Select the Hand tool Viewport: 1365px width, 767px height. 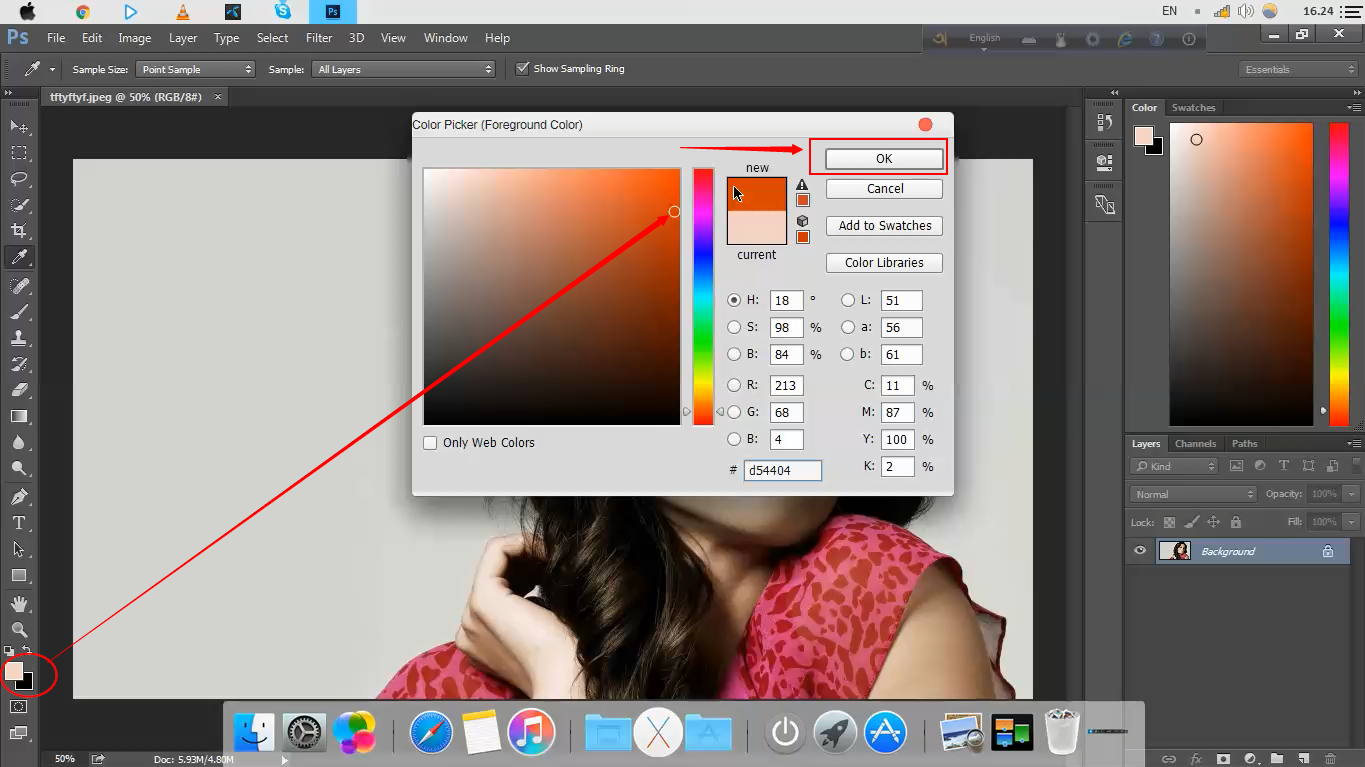[x=19, y=604]
